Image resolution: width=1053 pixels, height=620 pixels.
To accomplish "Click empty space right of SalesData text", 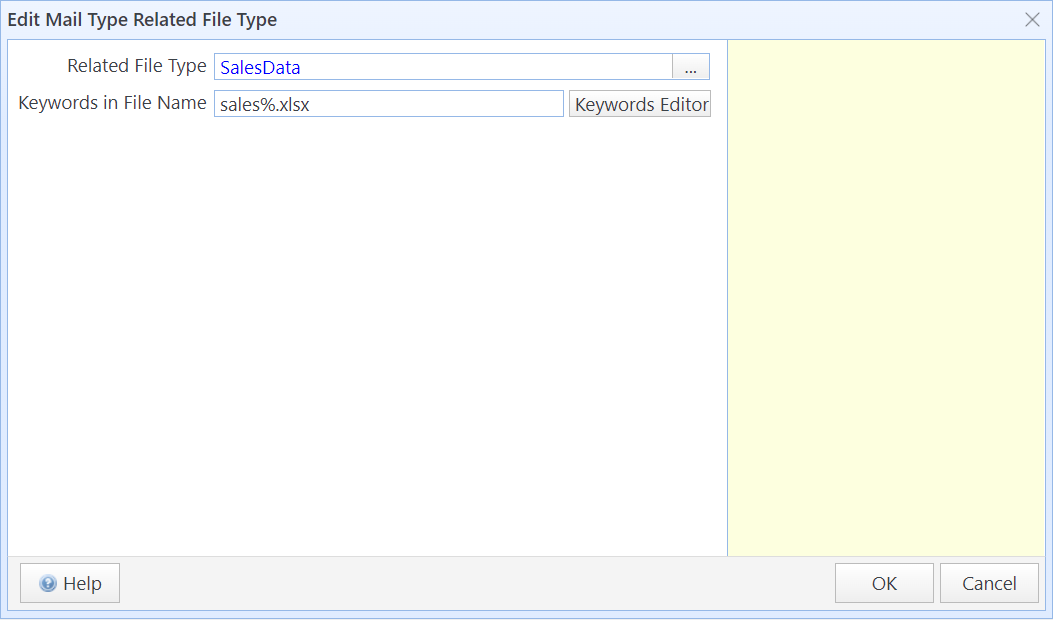I will (500, 67).
